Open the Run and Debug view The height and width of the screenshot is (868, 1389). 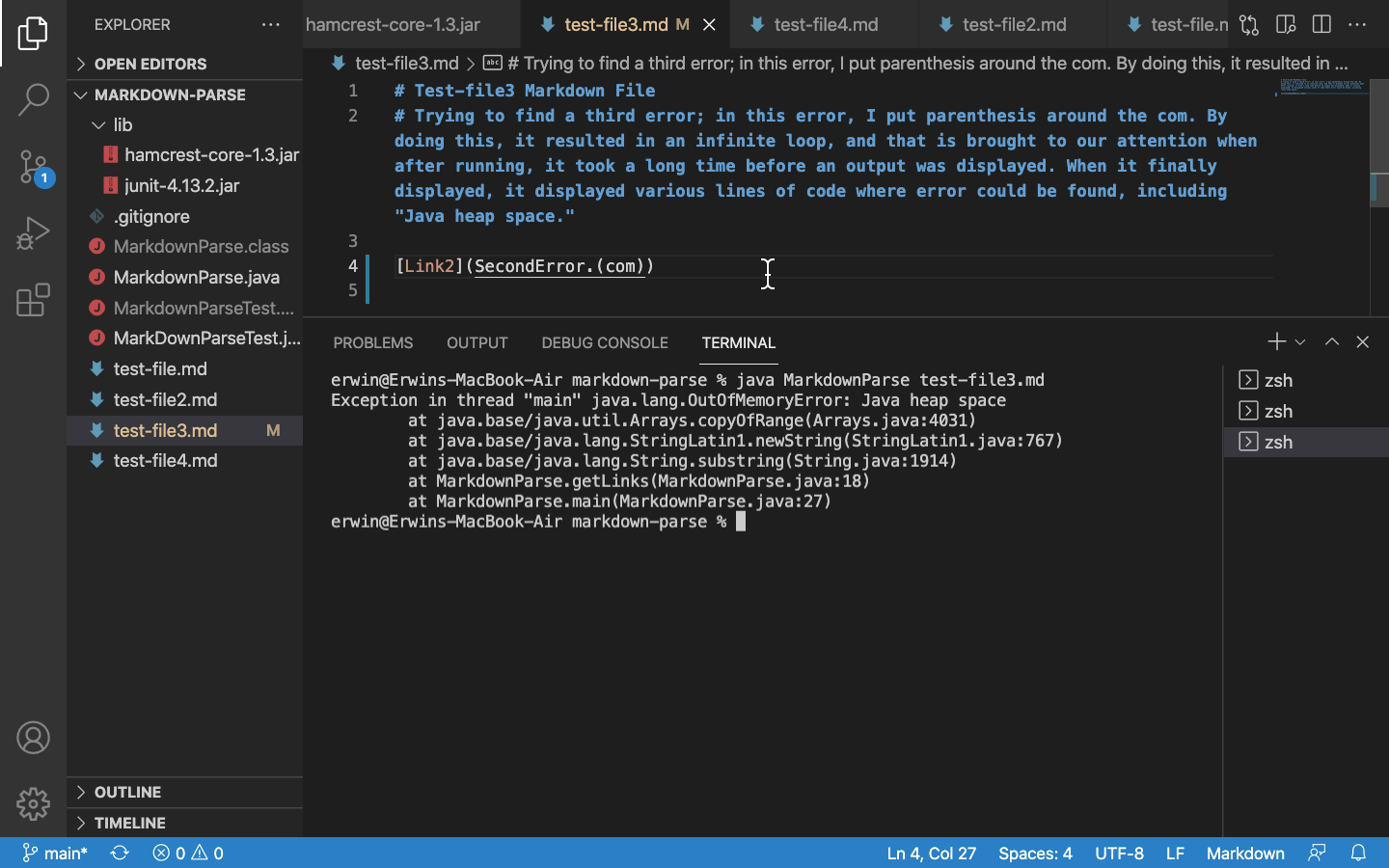33,233
